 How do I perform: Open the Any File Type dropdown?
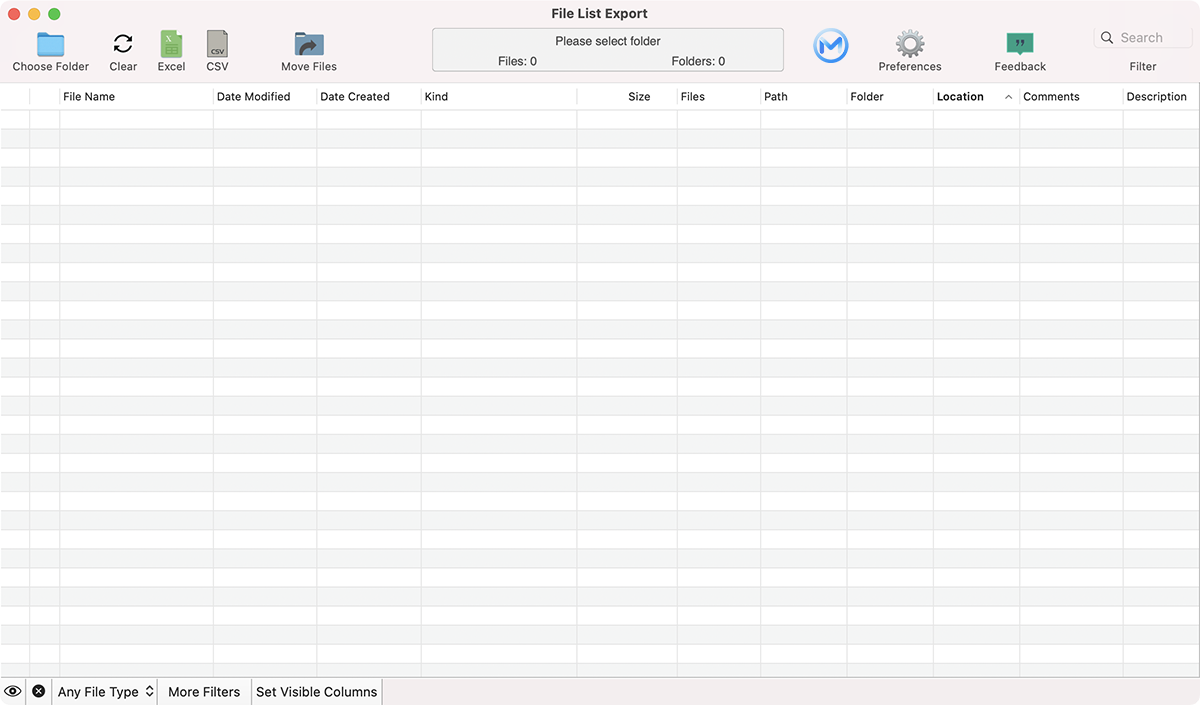pyautogui.click(x=105, y=691)
